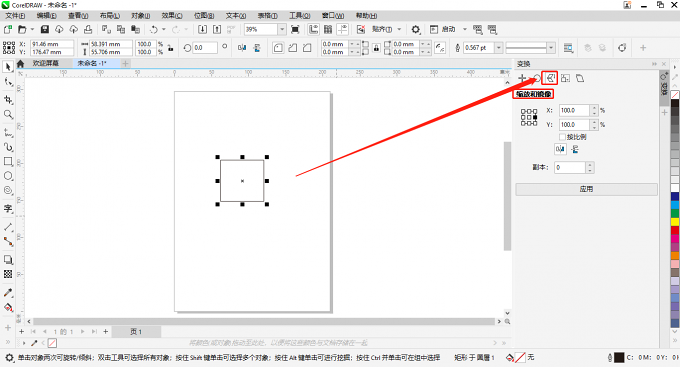Select the Zoom magnifier tool
Image resolution: width=680 pixels, height=367 pixels.
click(x=8, y=114)
